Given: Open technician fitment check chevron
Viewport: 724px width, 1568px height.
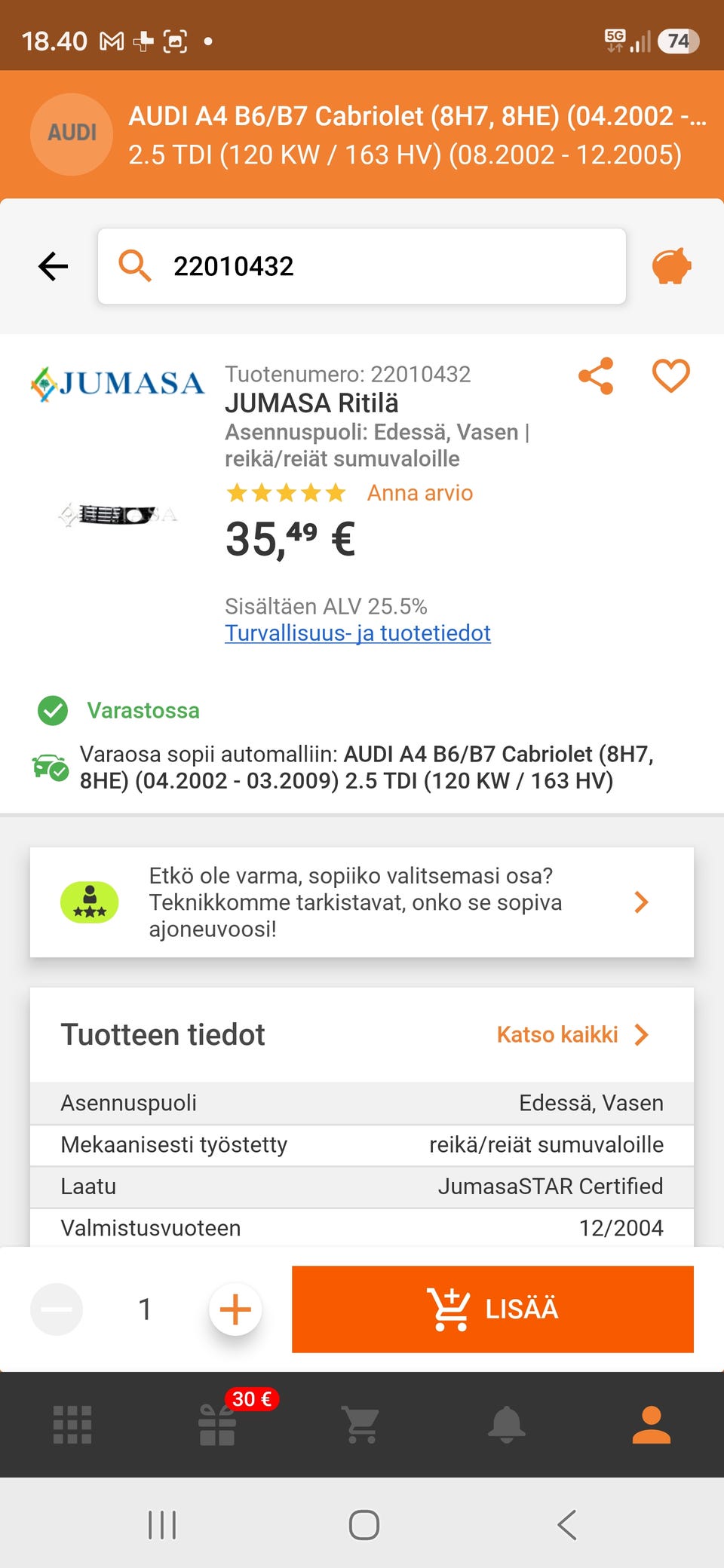Looking at the screenshot, I should click(641, 902).
